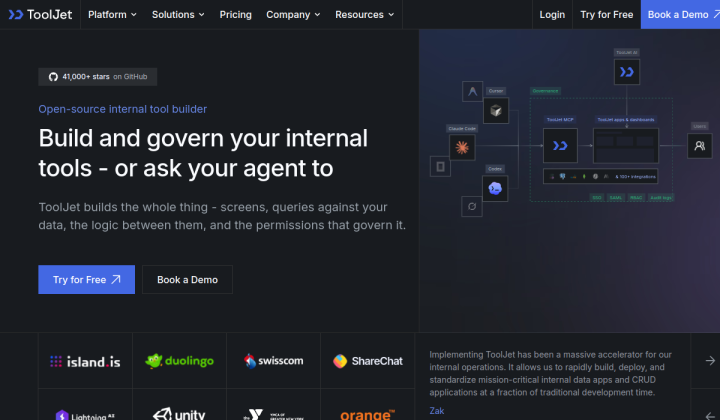Viewport: 720px width, 420px height.
Task: Click the ShareChat logo
Action: 368,361
